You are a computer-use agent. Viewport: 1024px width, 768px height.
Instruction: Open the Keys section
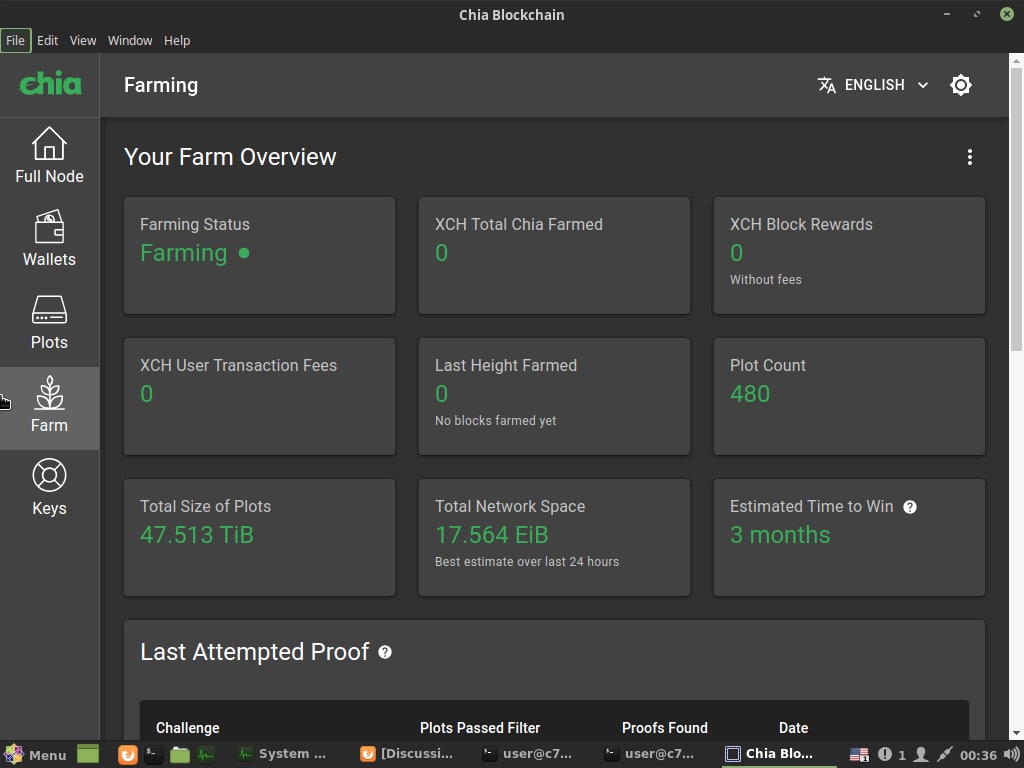click(x=50, y=487)
